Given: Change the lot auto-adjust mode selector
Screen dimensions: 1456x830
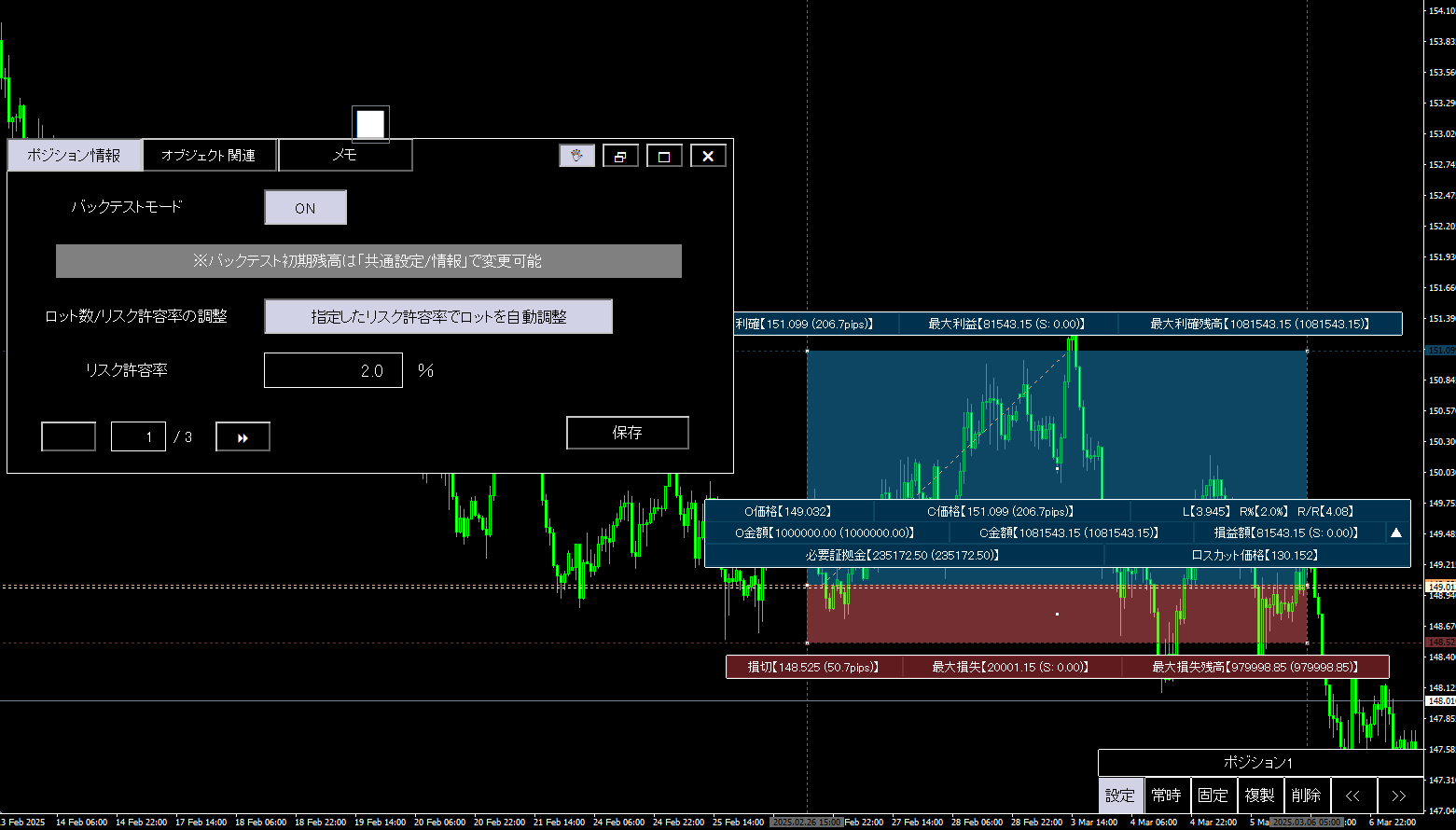Looking at the screenshot, I should (438, 317).
